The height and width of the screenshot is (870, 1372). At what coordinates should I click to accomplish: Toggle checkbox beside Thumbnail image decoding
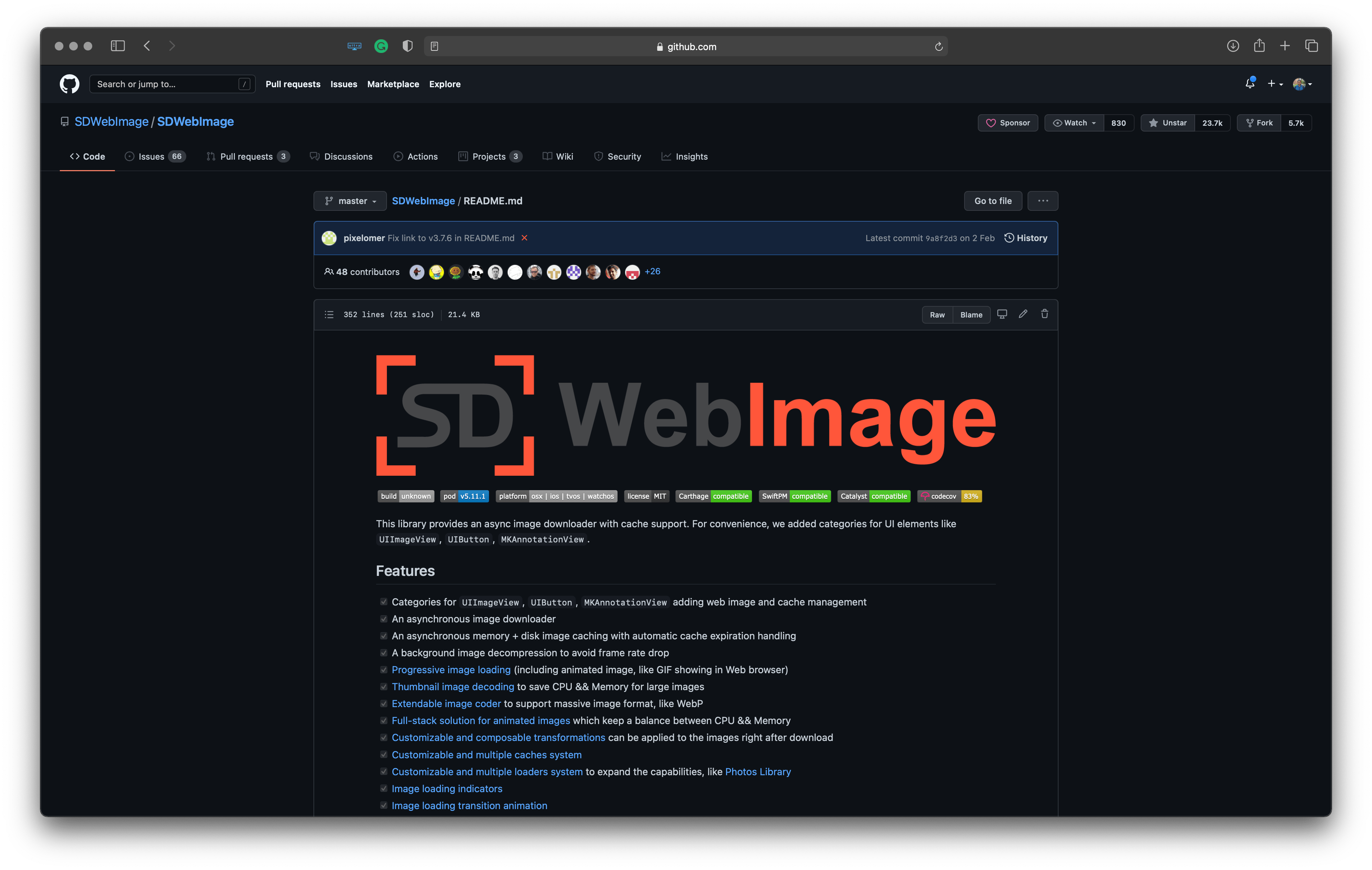(384, 687)
